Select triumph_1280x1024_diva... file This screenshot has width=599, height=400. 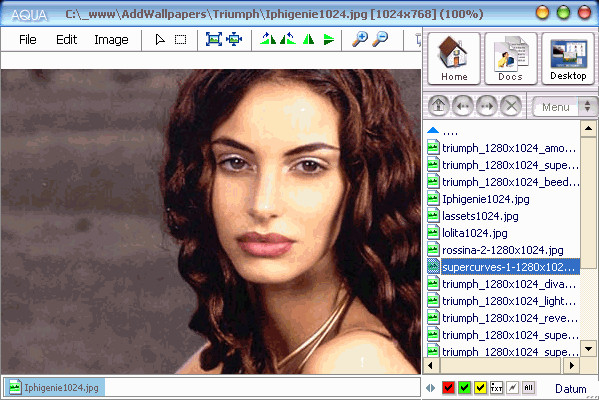(509, 284)
